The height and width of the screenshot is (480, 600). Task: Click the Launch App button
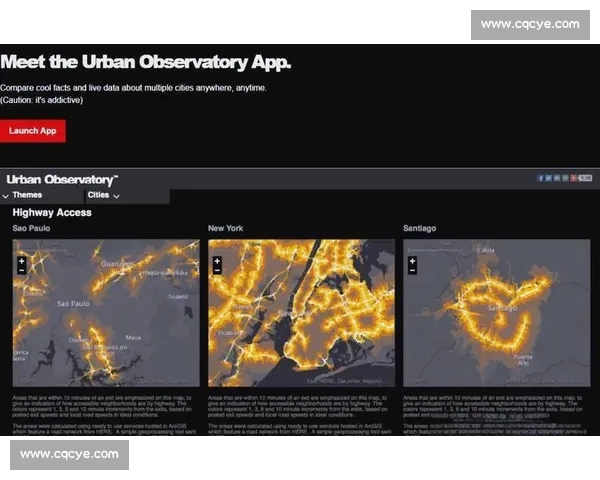pyautogui.click(x=32, y=130)
